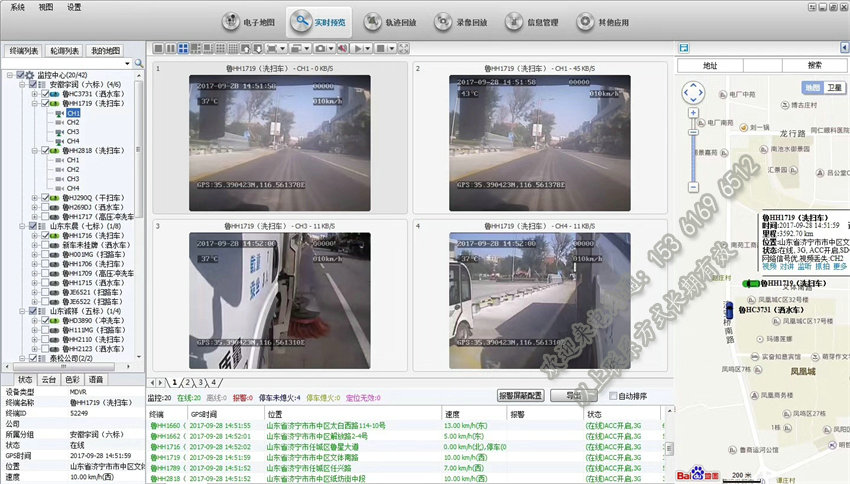Toggle the muted speaker audio icon

343,48
